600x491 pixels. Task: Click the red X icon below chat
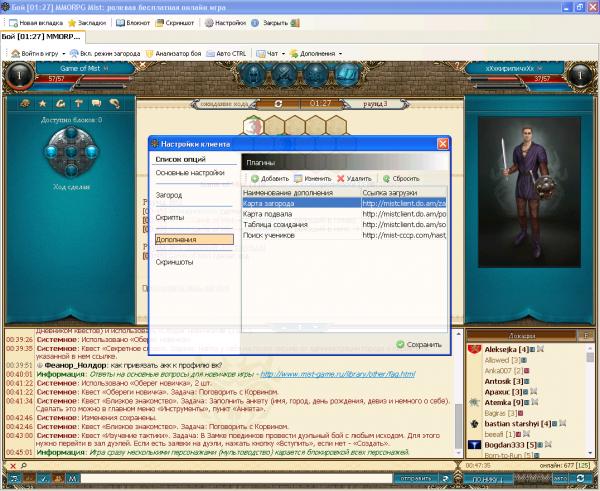point(13,466)
